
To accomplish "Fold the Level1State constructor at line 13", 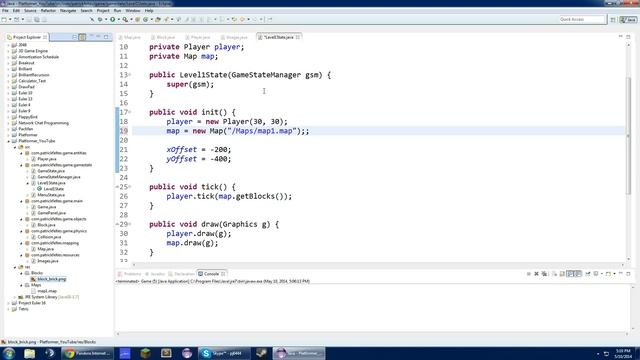I will 130,75.
